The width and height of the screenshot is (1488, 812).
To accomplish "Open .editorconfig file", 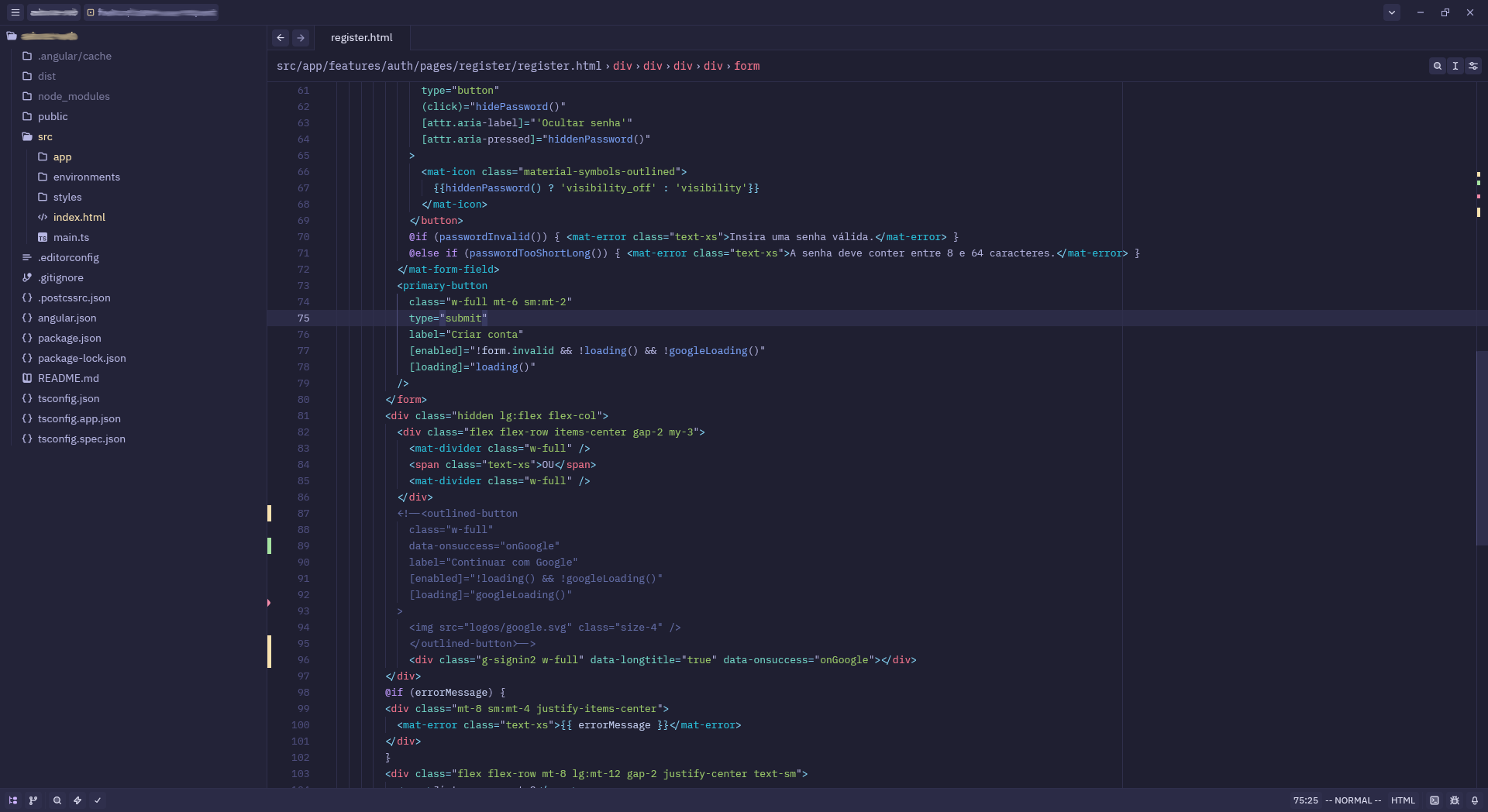I will [x=68, y=257].
